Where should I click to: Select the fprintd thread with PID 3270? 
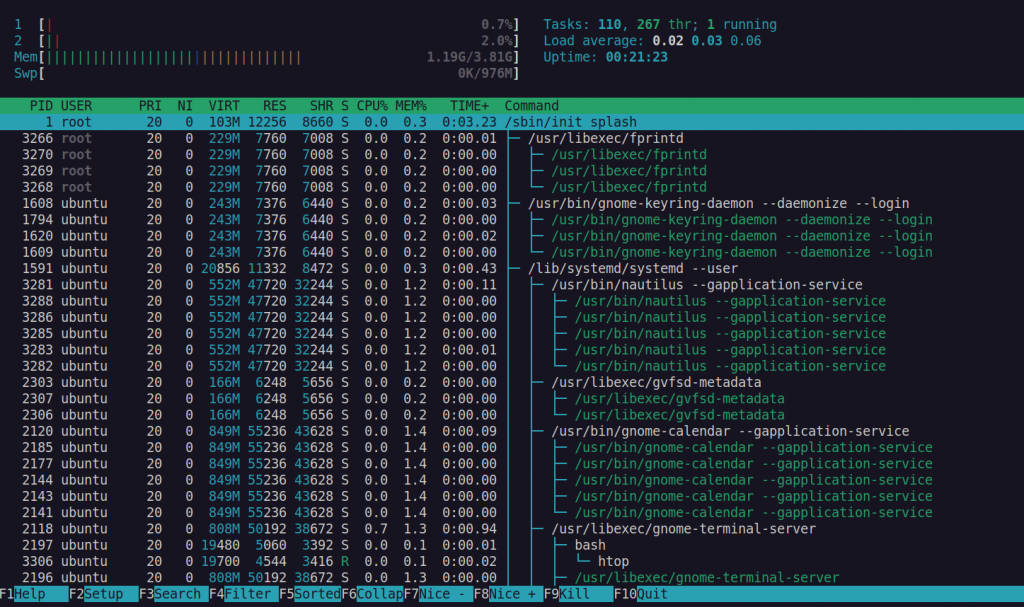point(512,155)
